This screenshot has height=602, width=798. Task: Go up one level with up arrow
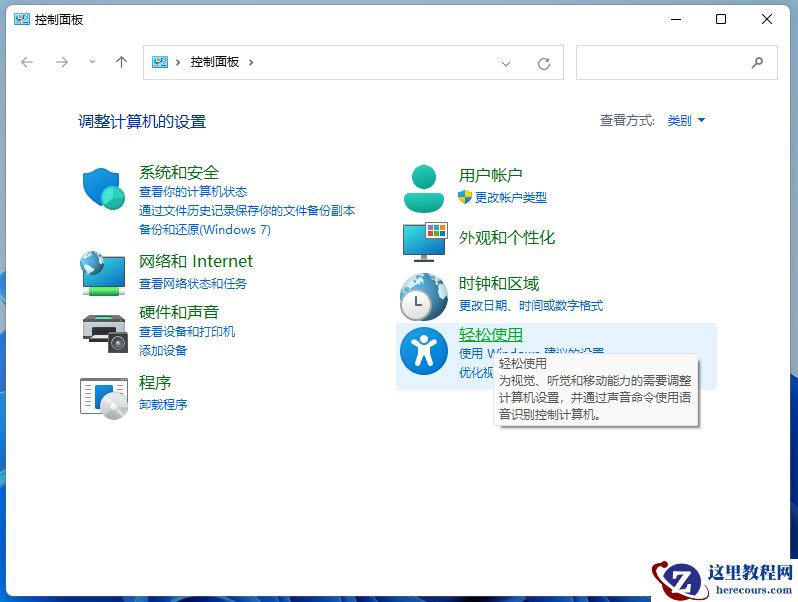click(x=121, y=62)
